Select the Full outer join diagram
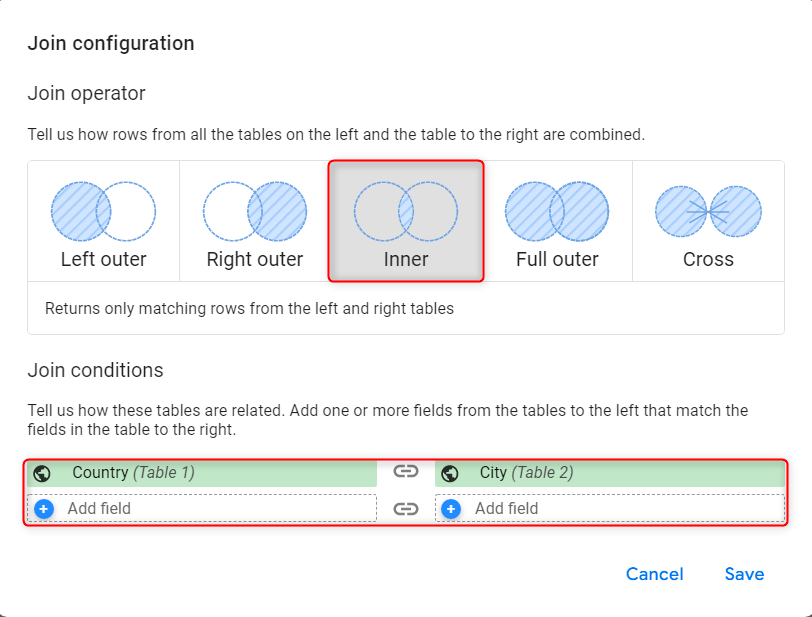Screen dimensions: 812x617 point(557,212)
